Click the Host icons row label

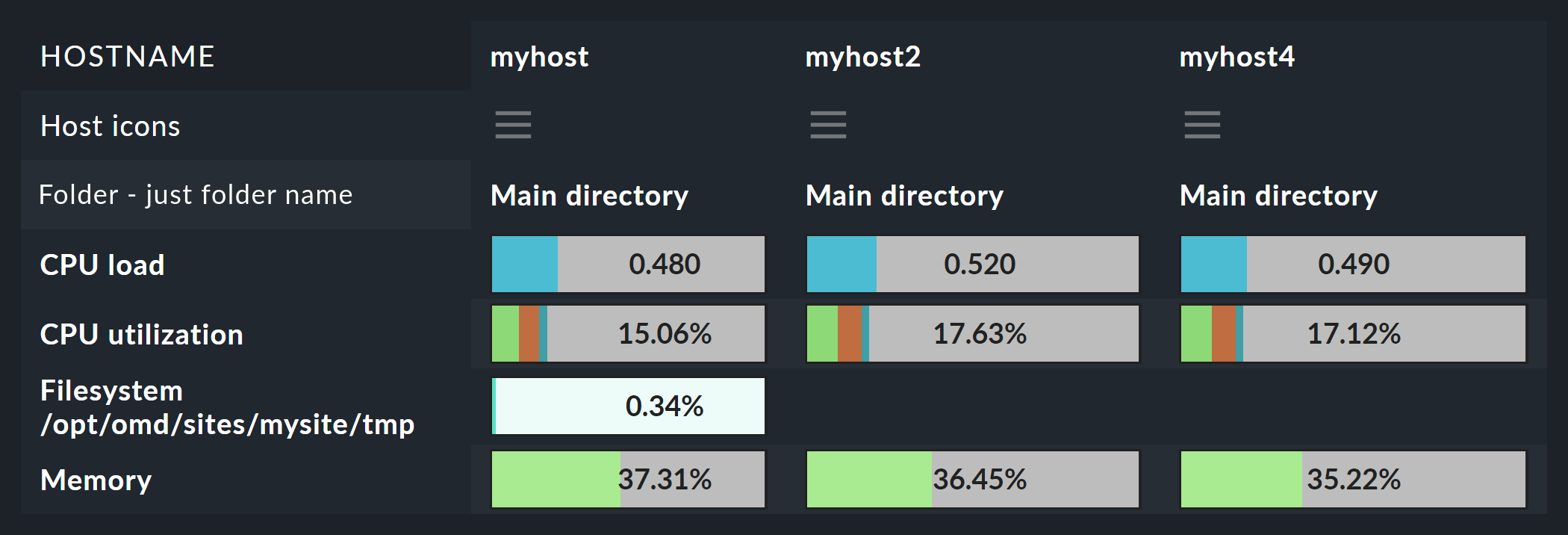coord(111,126)
